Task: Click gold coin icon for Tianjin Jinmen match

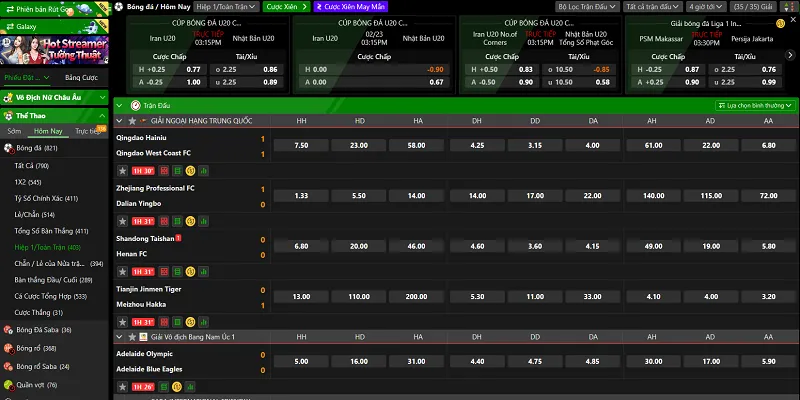Action: (x=190, y=322)
